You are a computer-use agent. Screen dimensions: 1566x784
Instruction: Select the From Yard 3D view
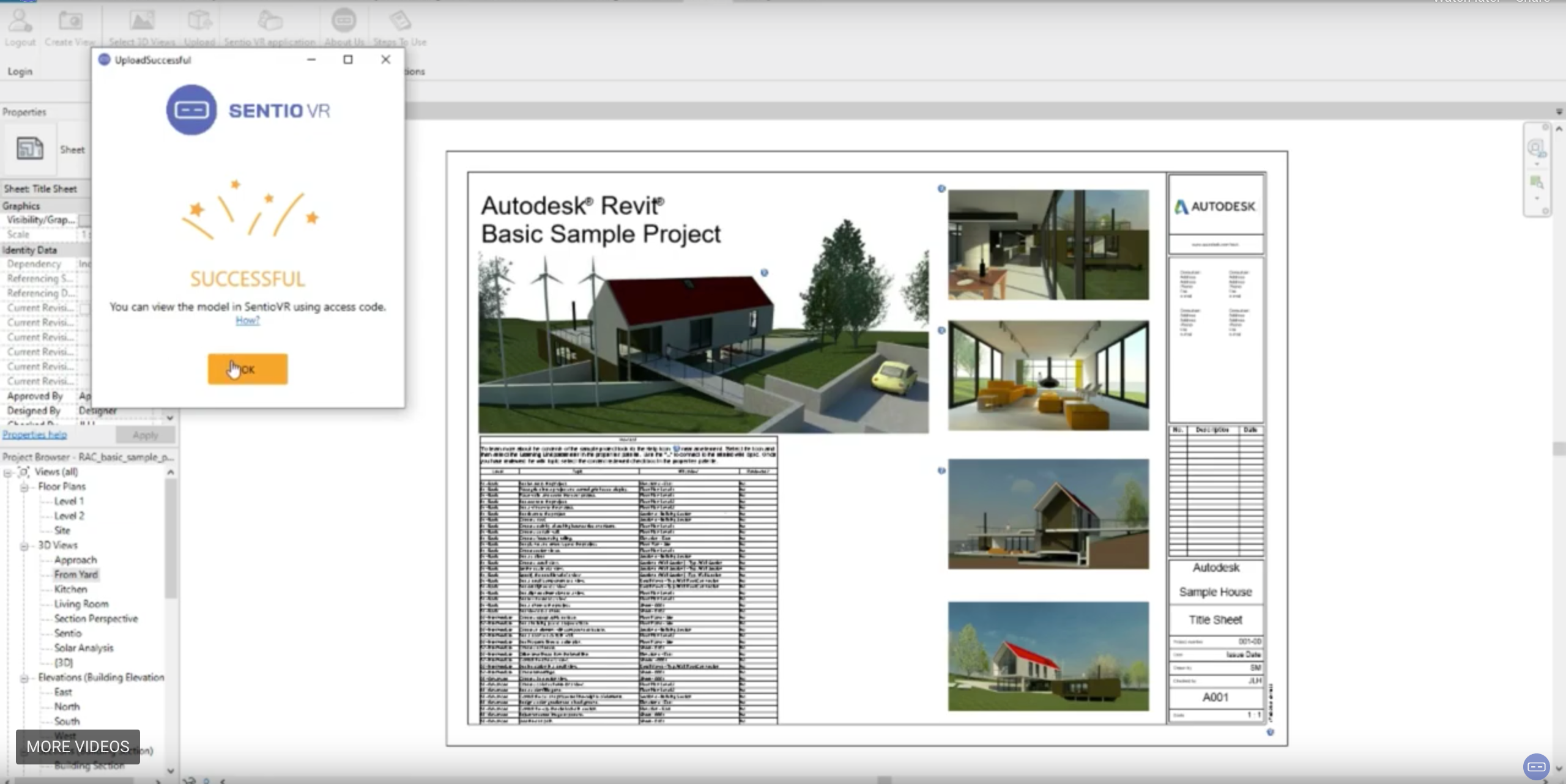pos(76,575)
